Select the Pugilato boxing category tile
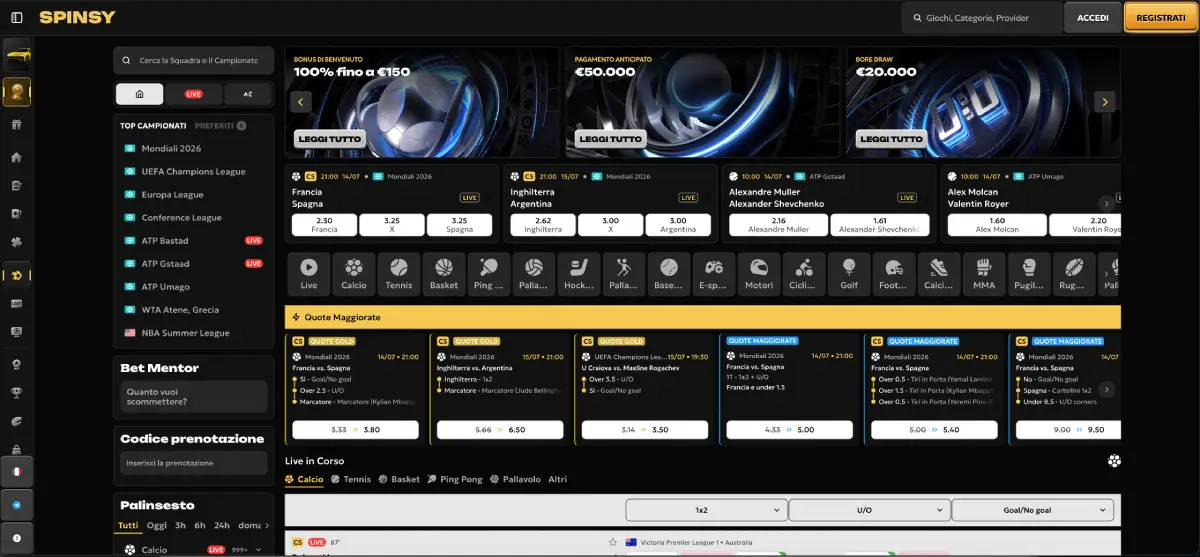Viewport: 1200px width, 557px height. (1029, 273)
